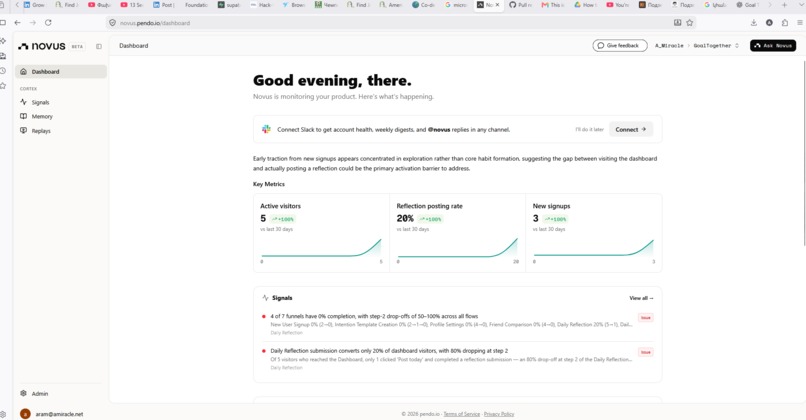The width and height of the screenshot is (806, 420).
Task: Click the site security shield icon
Action: [x=113, y=23]
